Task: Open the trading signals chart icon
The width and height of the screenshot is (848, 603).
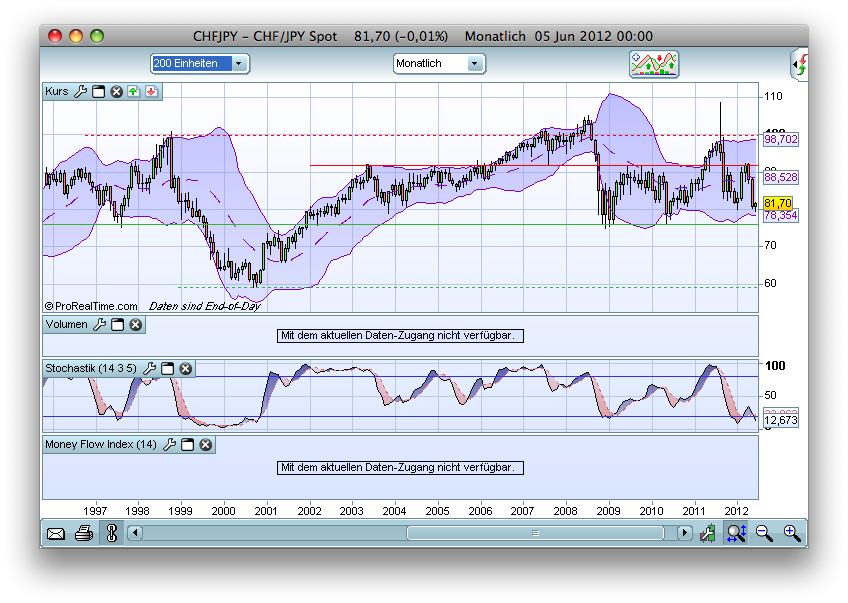Action: 654,64
